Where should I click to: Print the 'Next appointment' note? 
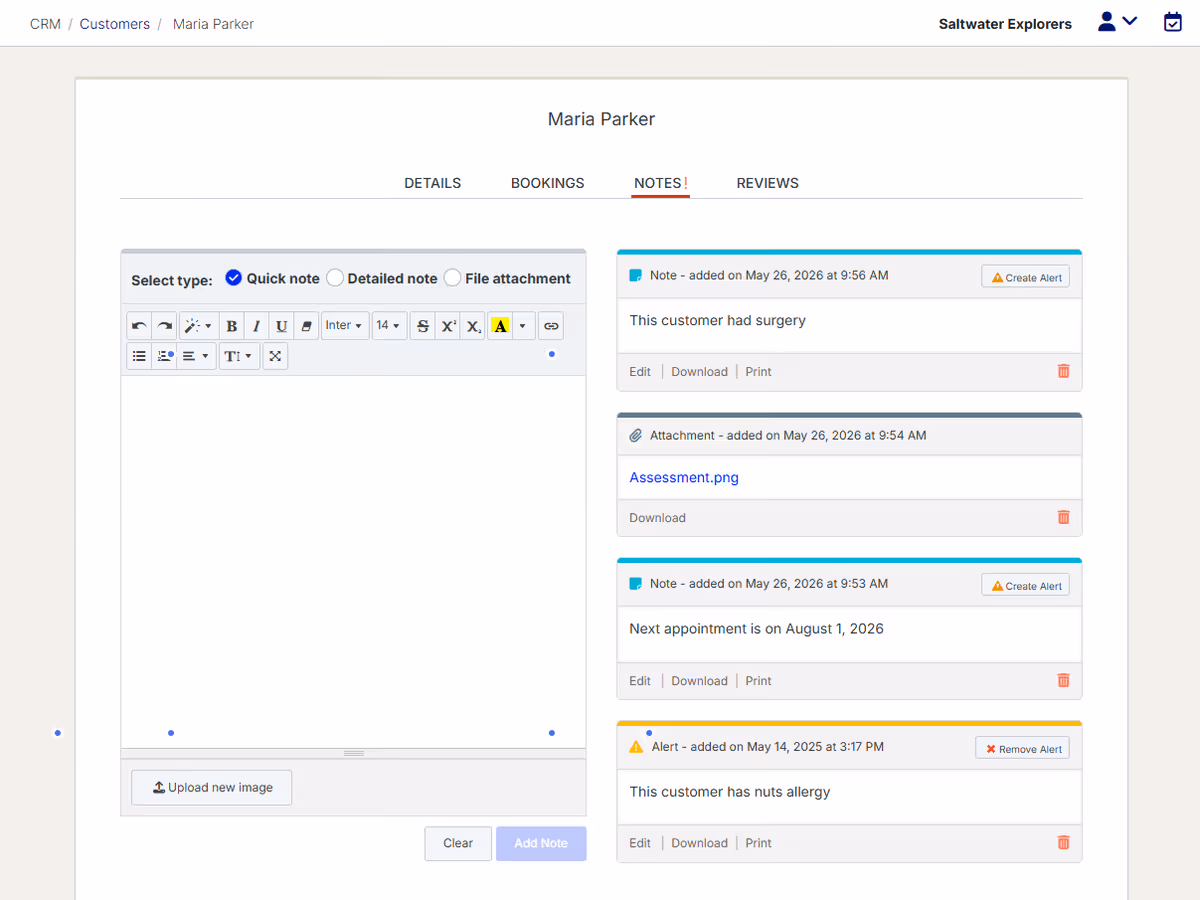click(x=759, y=680)
